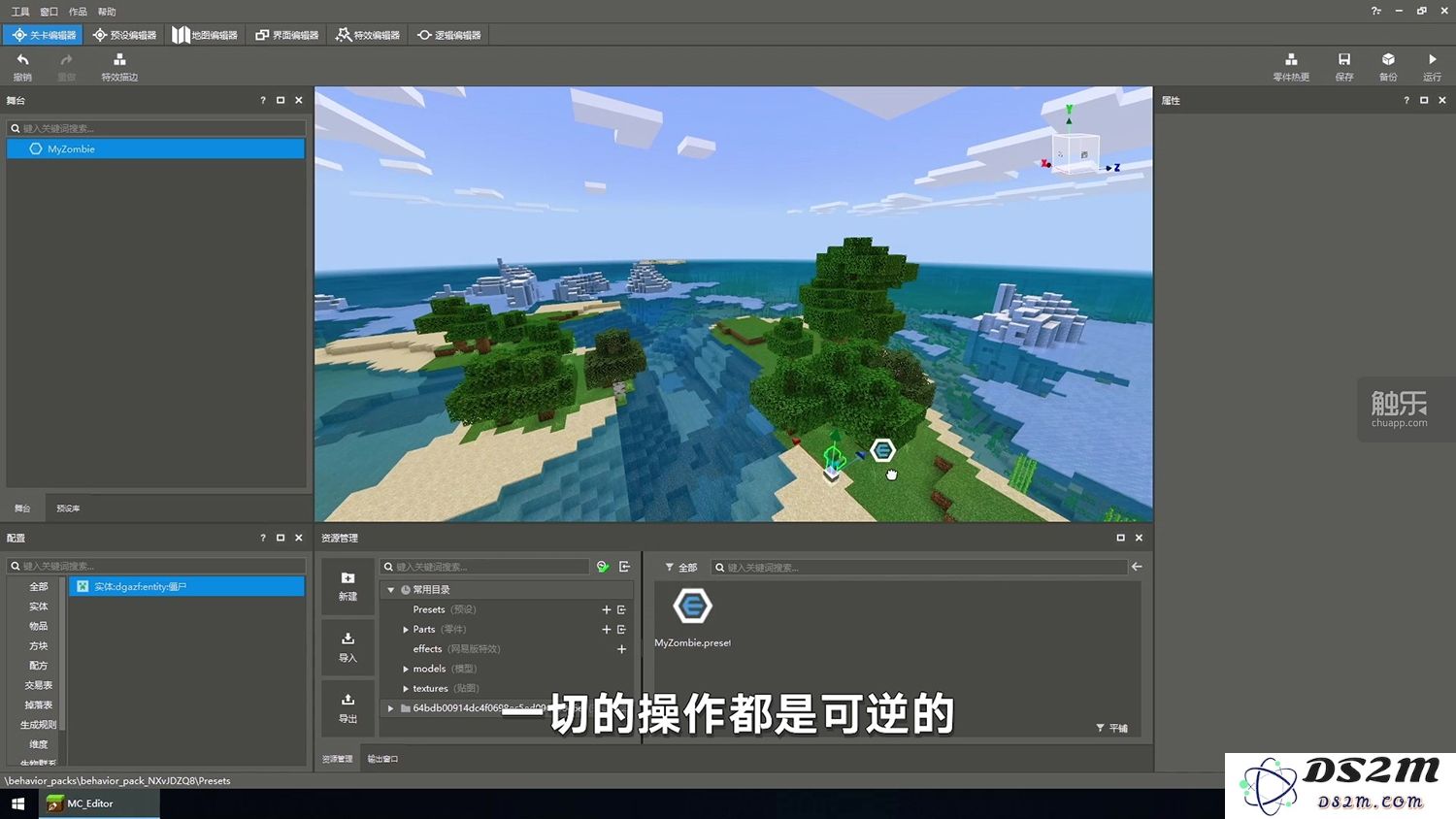The height and width of the screenshot is (819, 1456).
Task: Select the 生成规则 config category
Action: click(38, 725)
